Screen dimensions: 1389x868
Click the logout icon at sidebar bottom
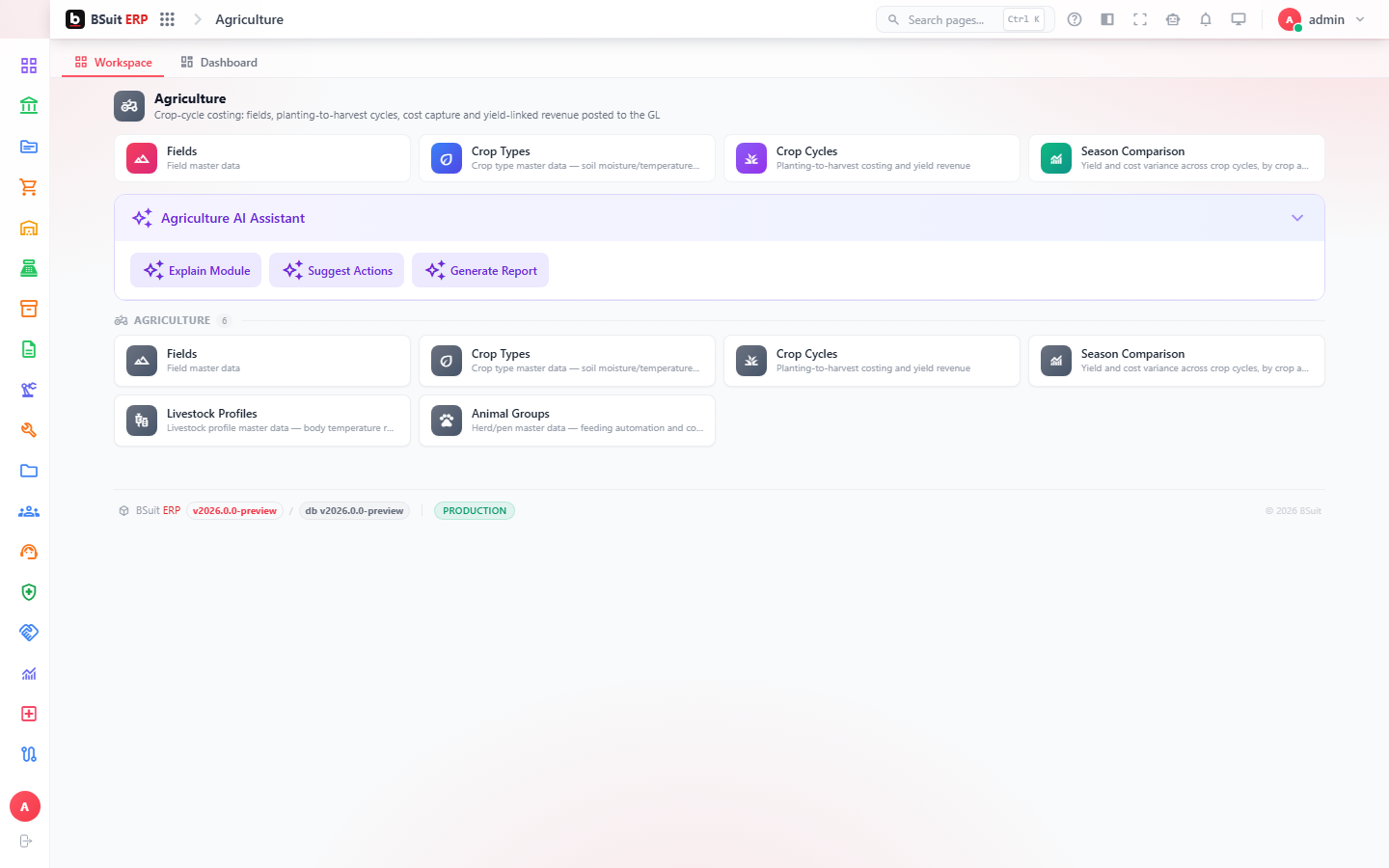coord(26,841)
